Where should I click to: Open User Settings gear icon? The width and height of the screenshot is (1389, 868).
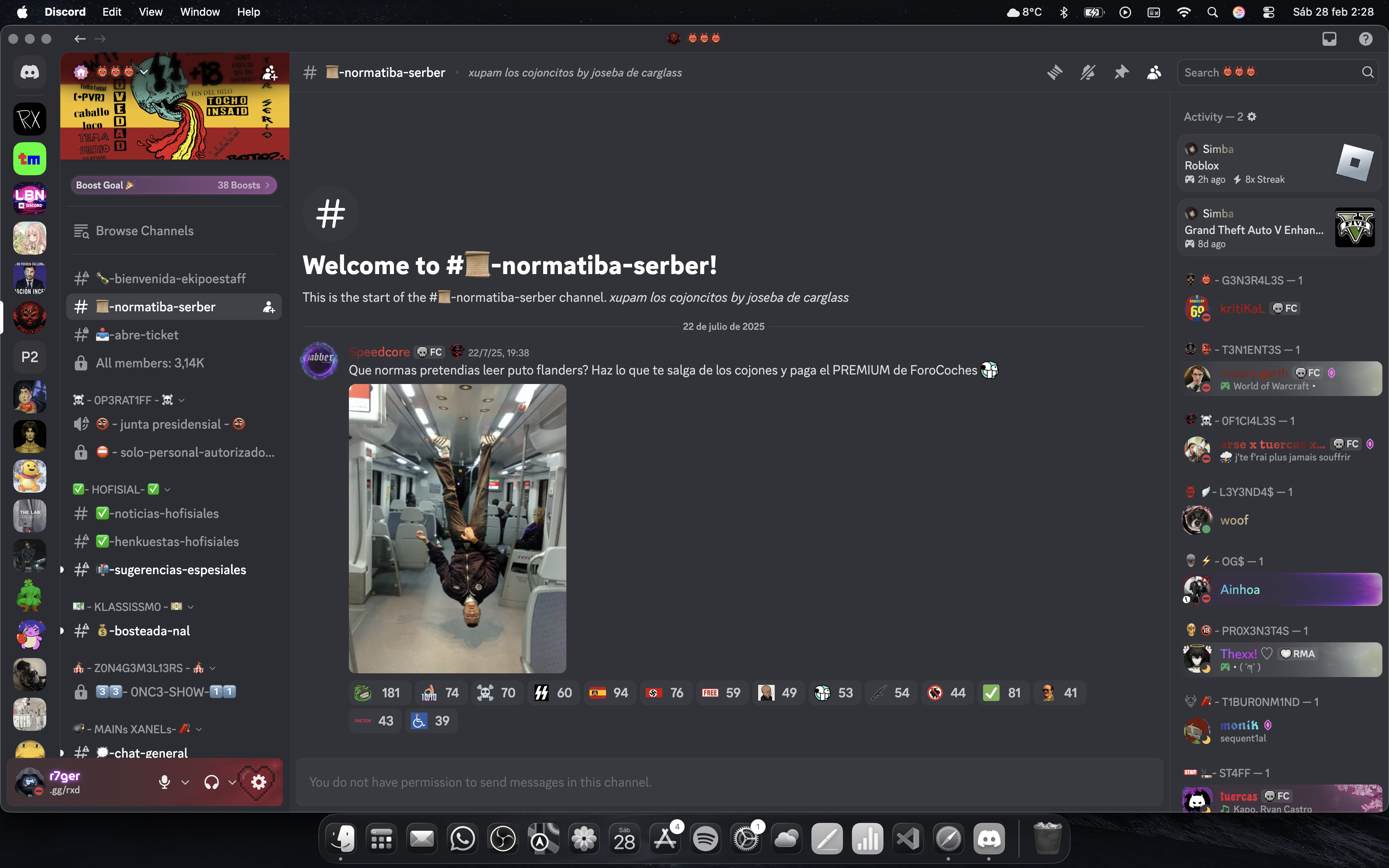pos(259,782)
